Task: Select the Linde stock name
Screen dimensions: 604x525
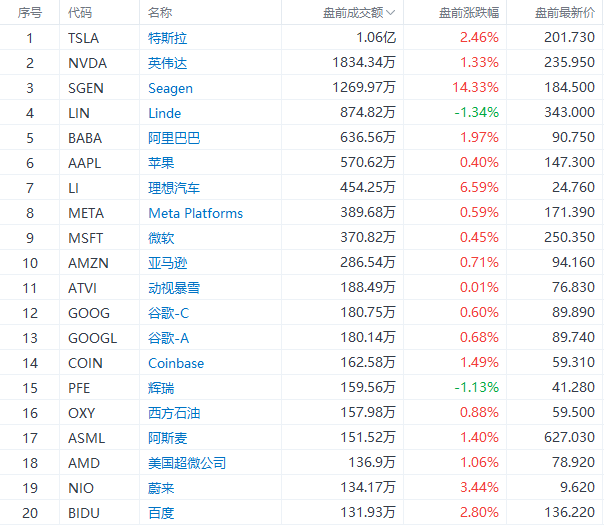Action: [x=165, y=113]
